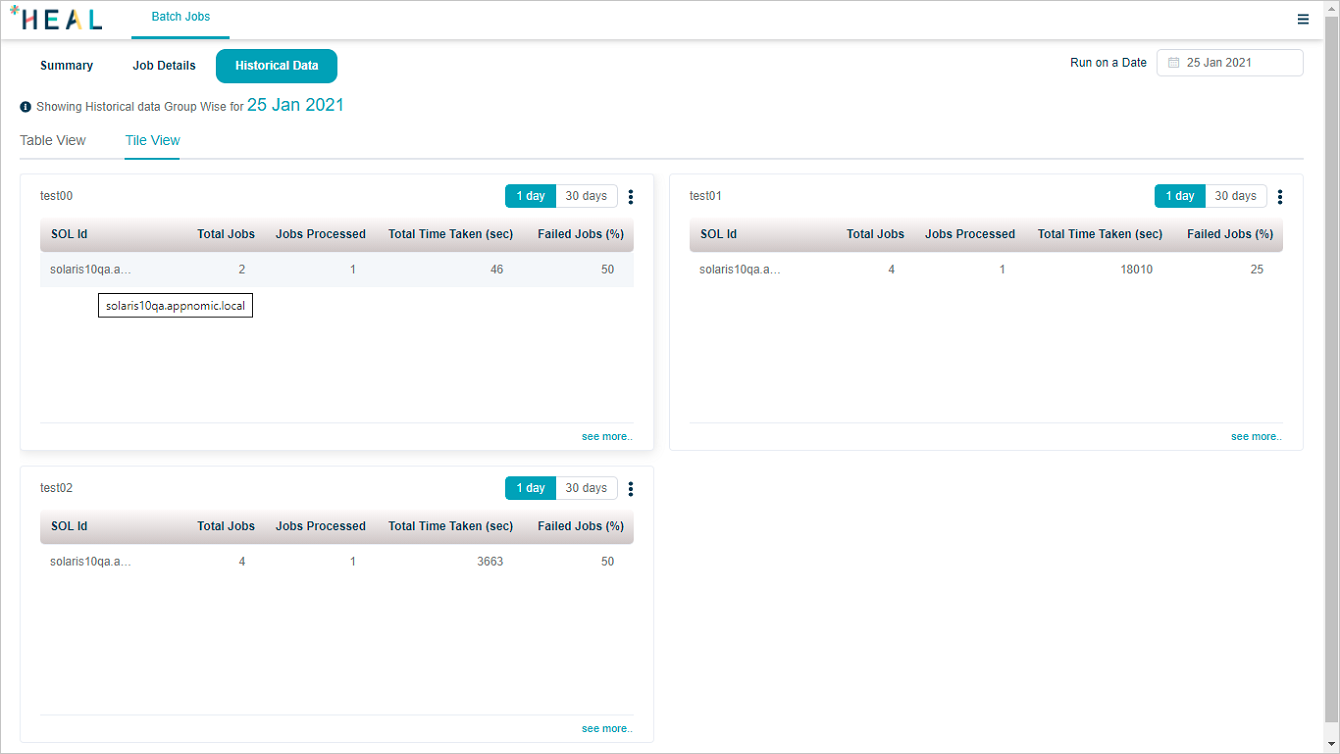Sort test00 table by Total Jobs header
The height and width of the screenshot is (754, 1340).
pyautogui.click(x=226, y=234)
